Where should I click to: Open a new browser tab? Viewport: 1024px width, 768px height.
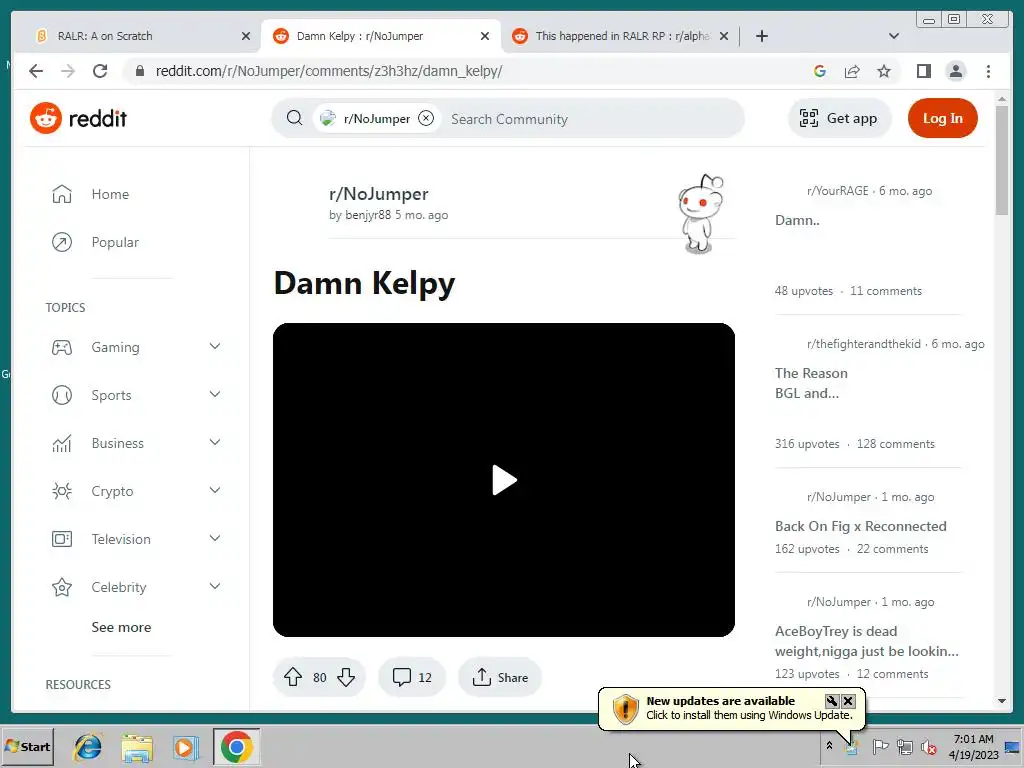click(x=761, y=36)
